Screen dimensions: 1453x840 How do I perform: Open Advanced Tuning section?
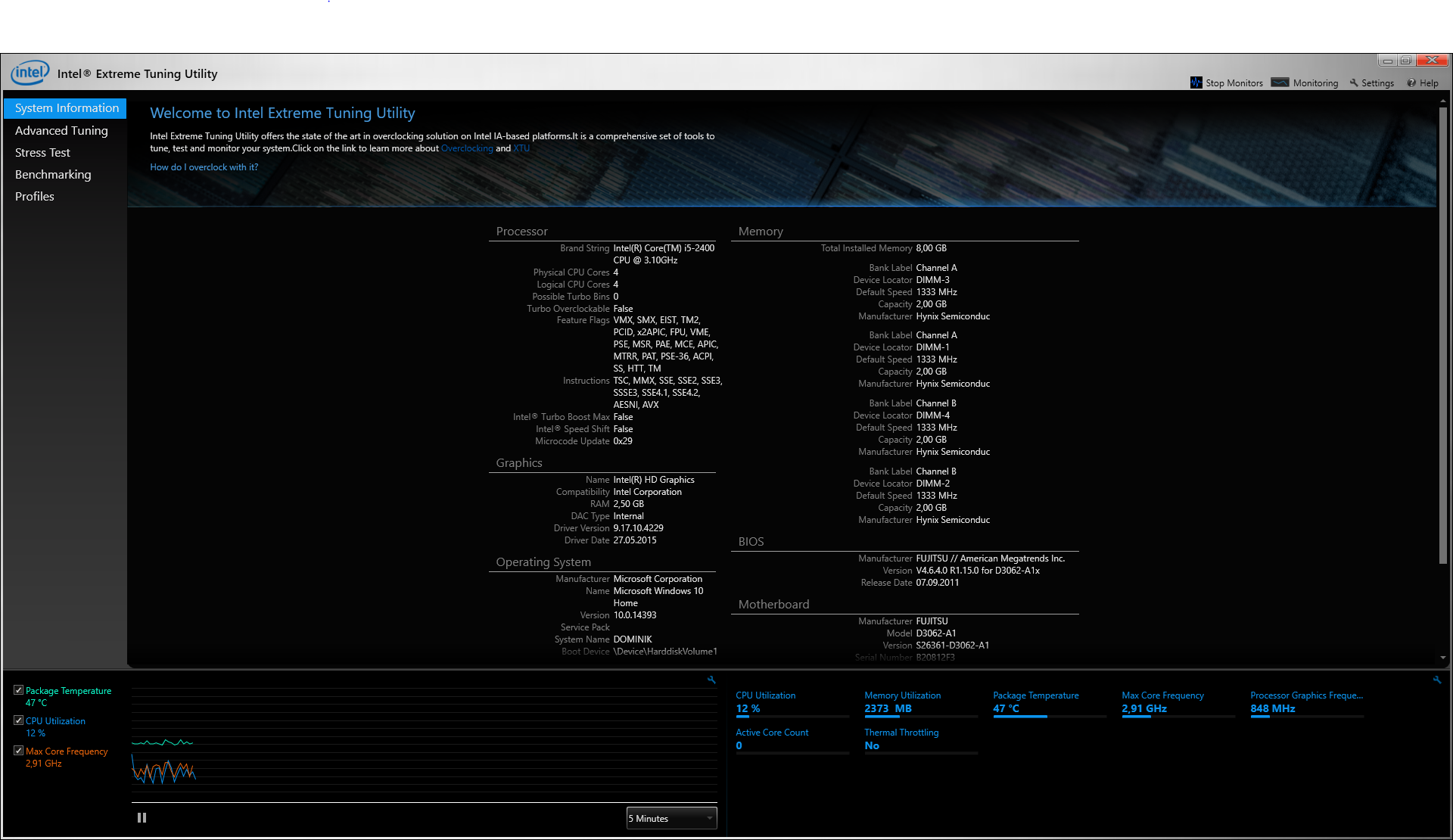click(x=61, y=130)
